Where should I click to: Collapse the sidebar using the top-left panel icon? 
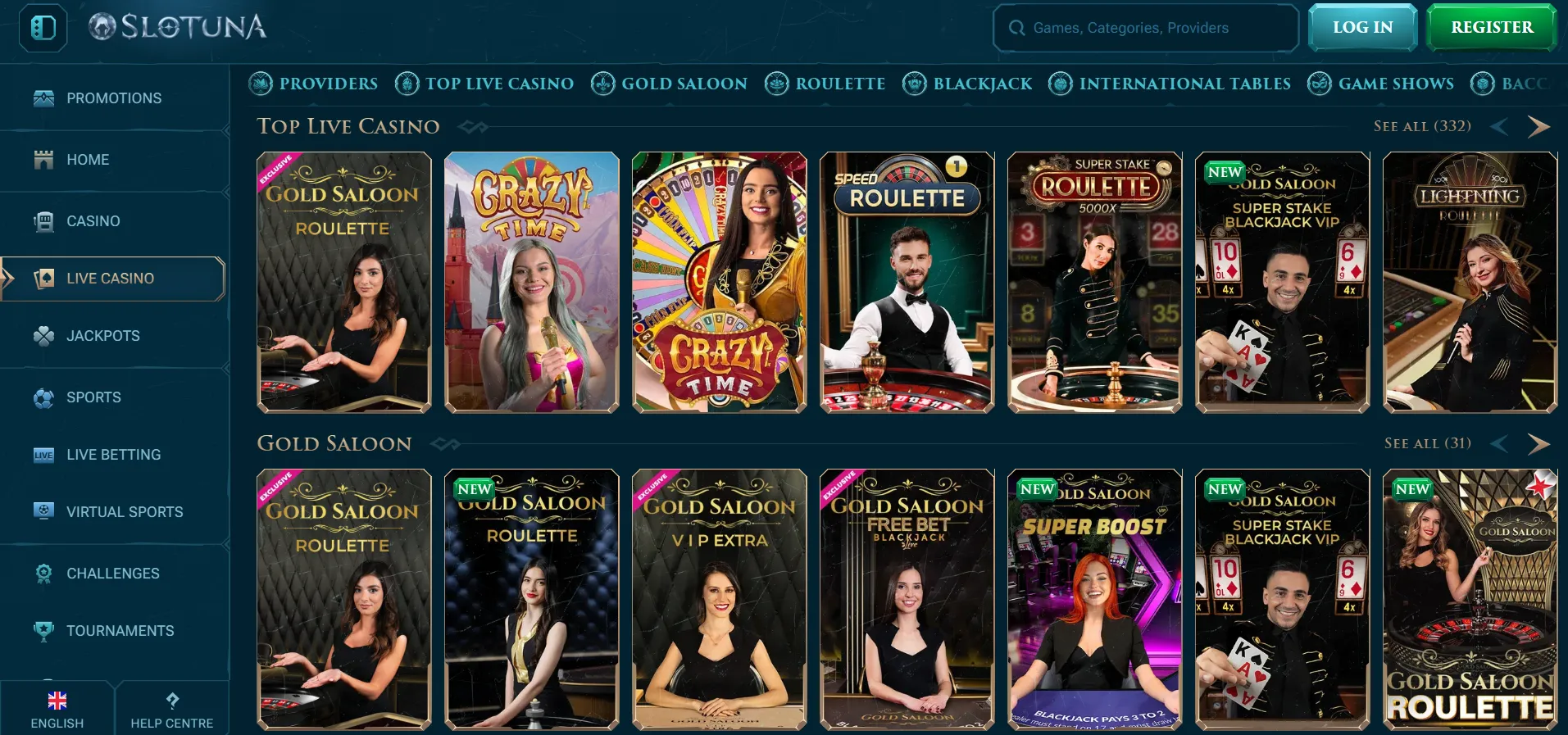point(43,28)
